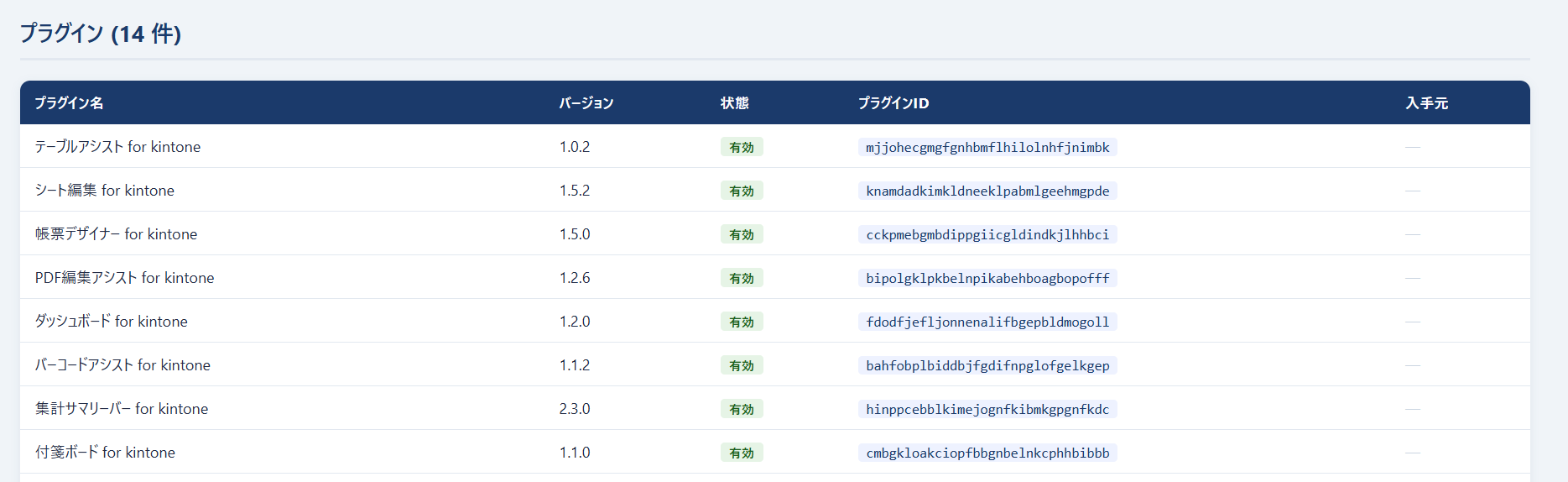
Task: Click version 1.0.2 cell
Action: (x=575, y=147)
